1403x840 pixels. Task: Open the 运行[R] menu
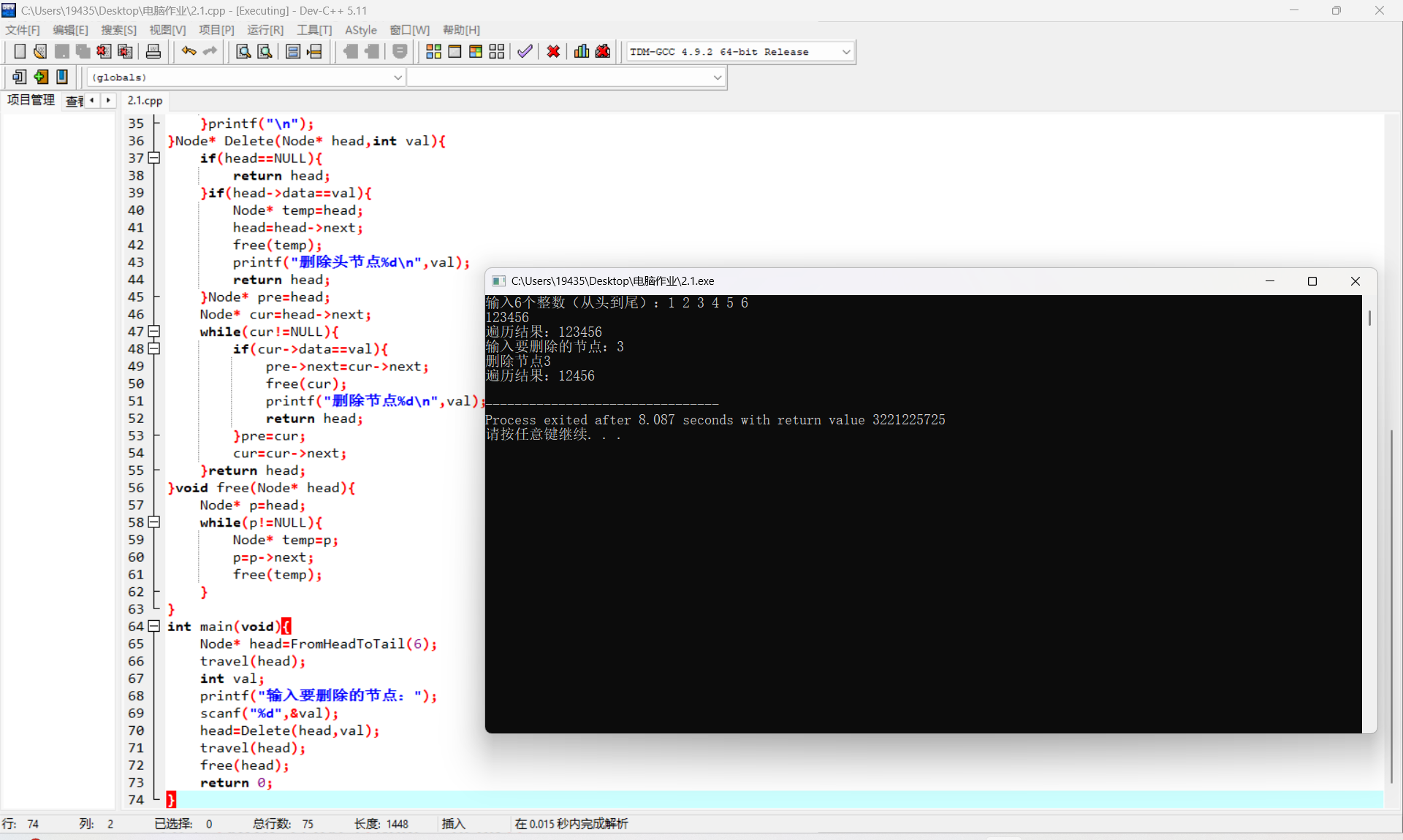[x=265, y=30]
